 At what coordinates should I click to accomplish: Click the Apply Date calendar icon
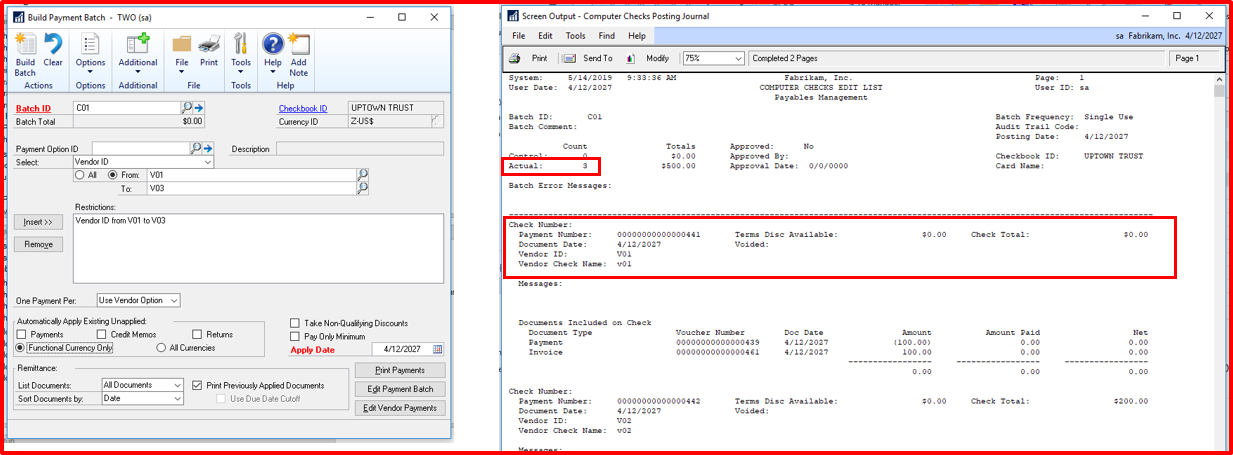pyautogui.click(x=437, y=350)
